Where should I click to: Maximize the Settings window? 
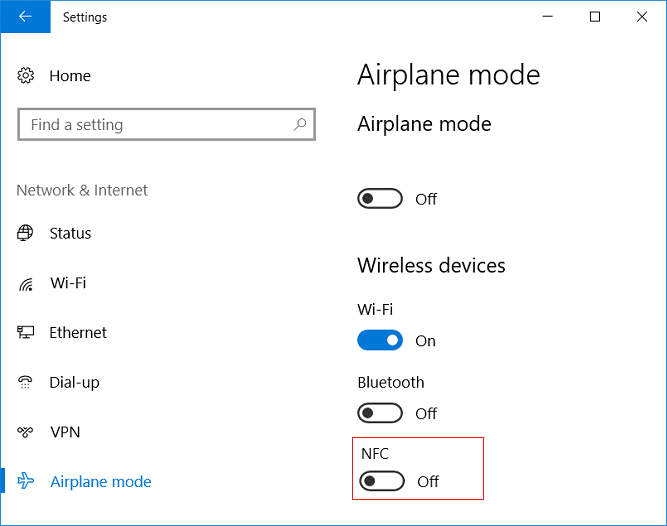tap(595, 17)
